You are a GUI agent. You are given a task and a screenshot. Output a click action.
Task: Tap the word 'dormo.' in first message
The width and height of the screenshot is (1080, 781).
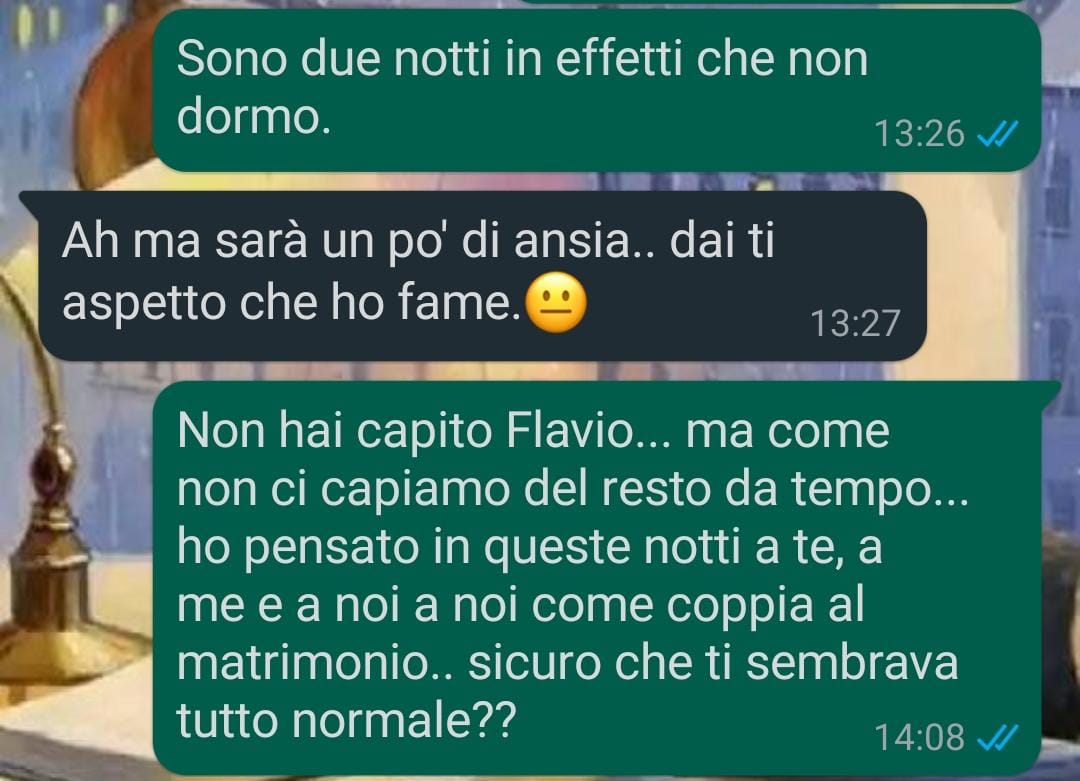[253, 116]
